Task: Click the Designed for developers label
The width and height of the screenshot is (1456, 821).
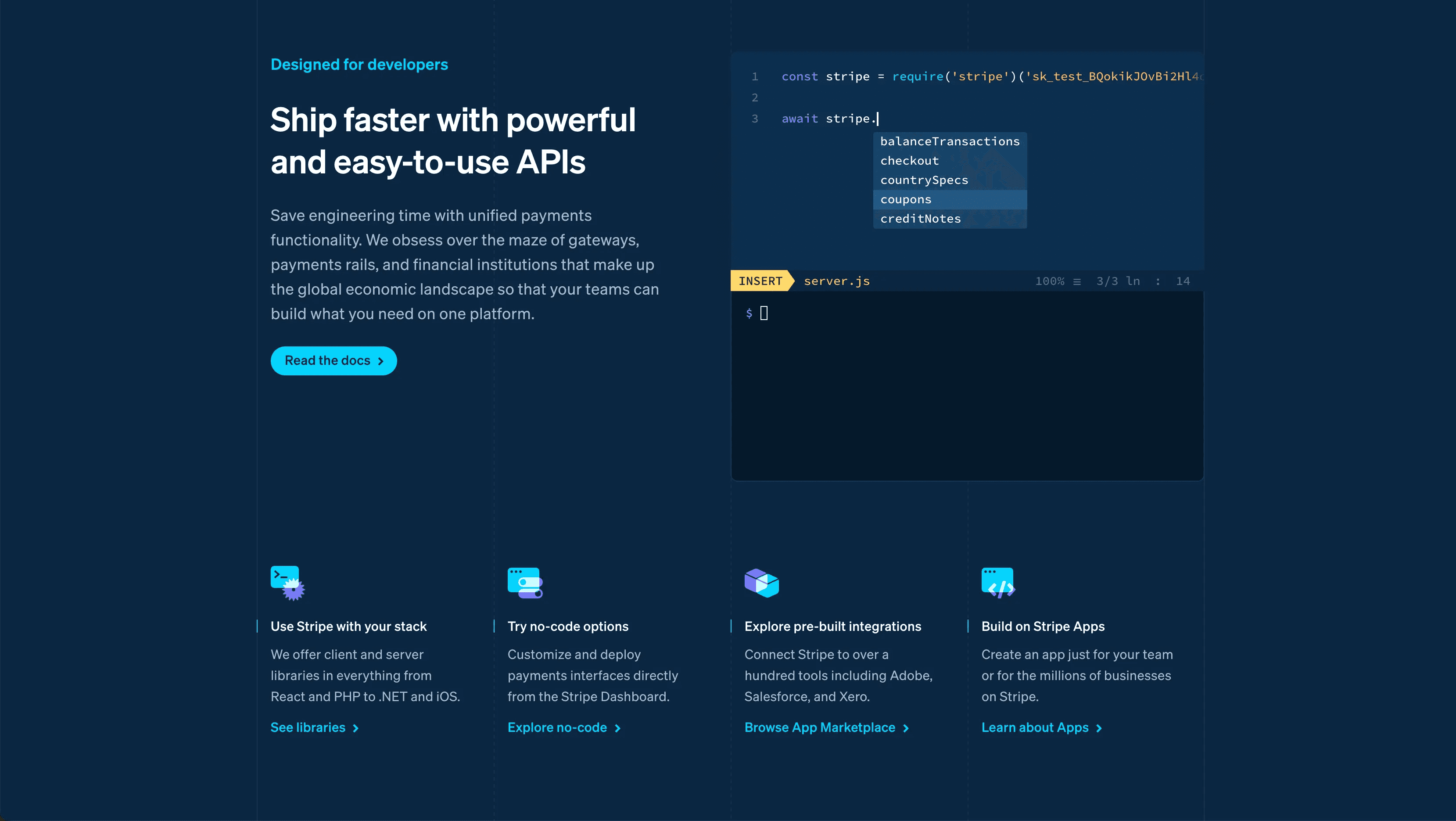Action: pos(359,65)
